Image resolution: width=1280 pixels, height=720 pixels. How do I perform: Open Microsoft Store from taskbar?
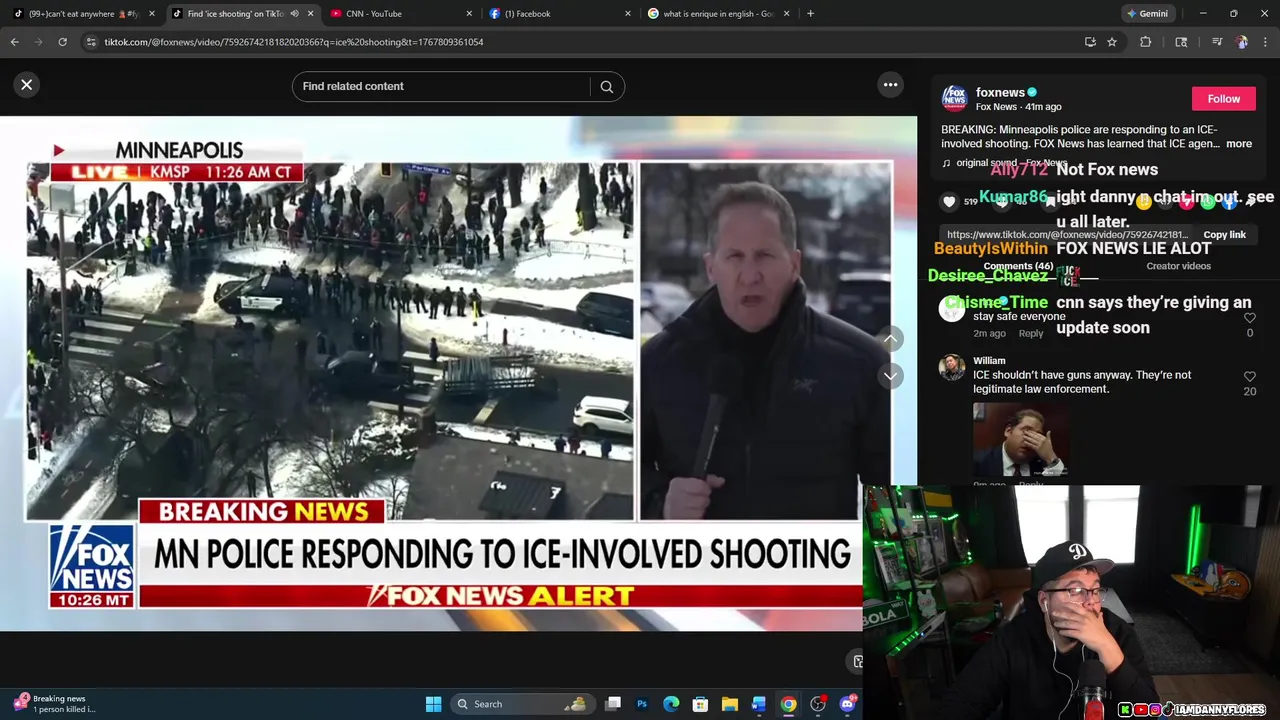pyautogui.click(x=700, y=704)
